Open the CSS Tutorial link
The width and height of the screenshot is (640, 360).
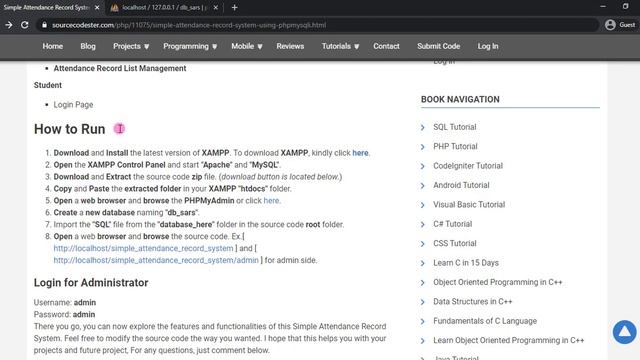click(455, 243)
